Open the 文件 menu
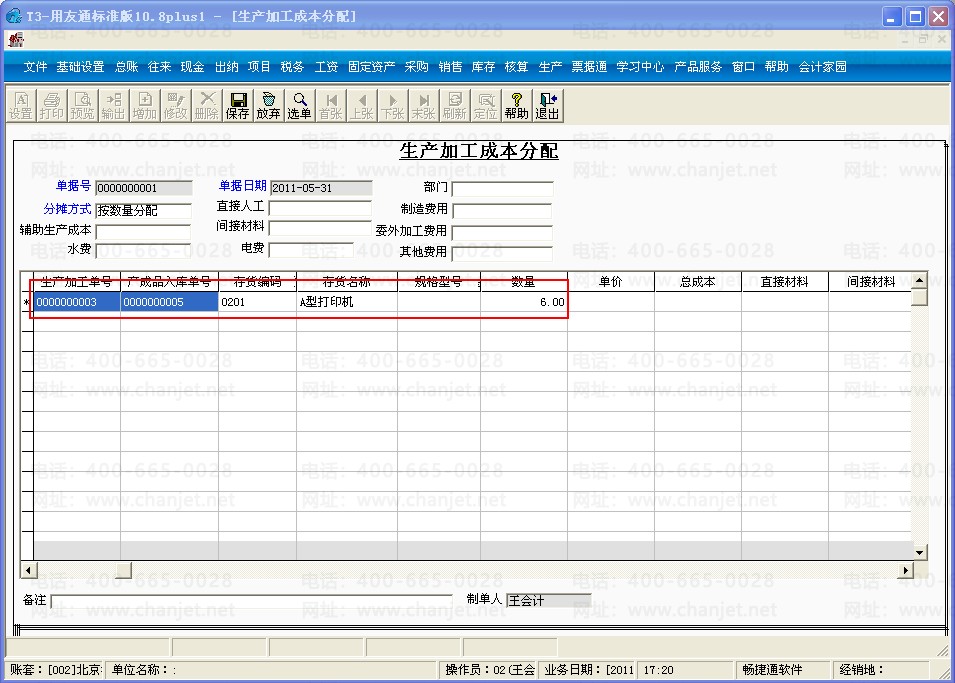 point(35,66)
